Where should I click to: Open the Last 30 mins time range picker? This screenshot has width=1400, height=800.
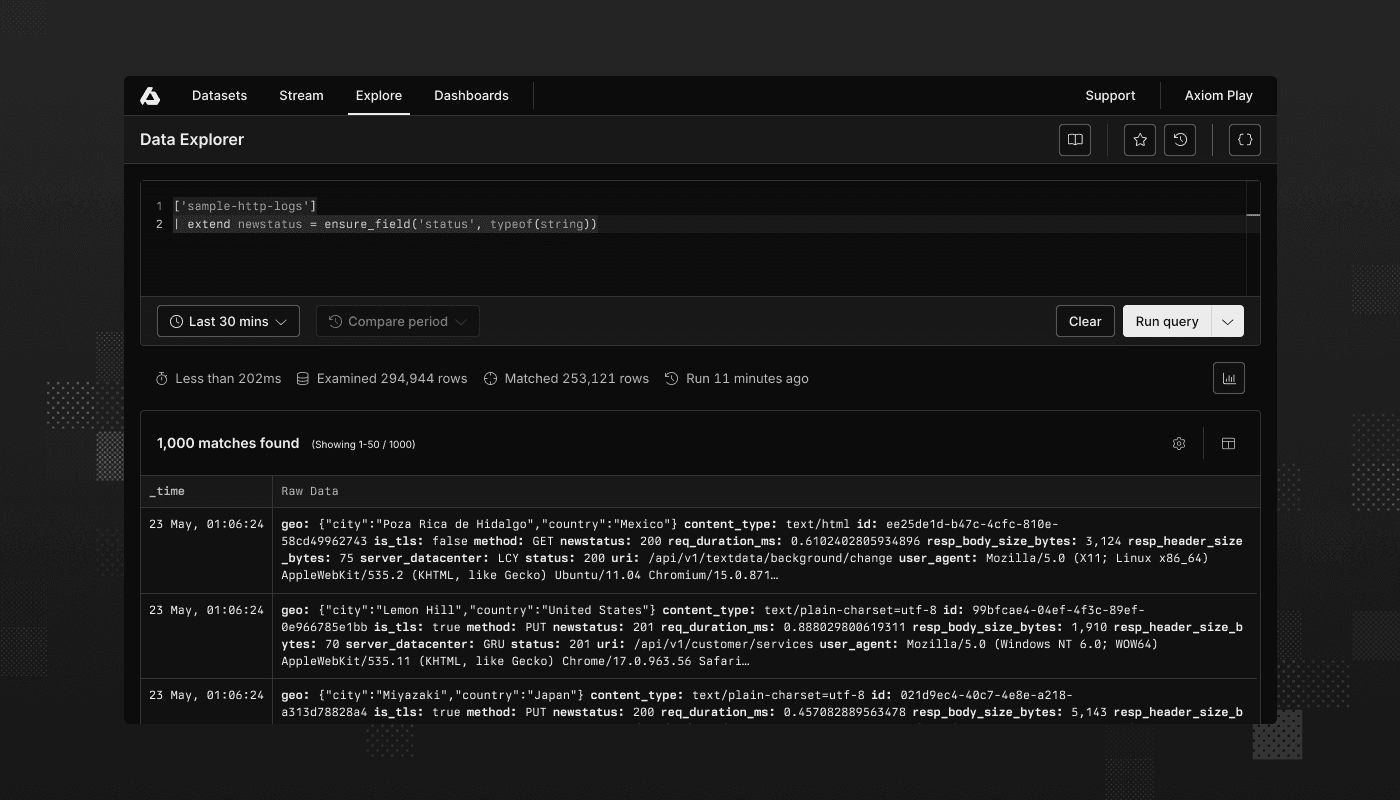[x=228, y=321]
